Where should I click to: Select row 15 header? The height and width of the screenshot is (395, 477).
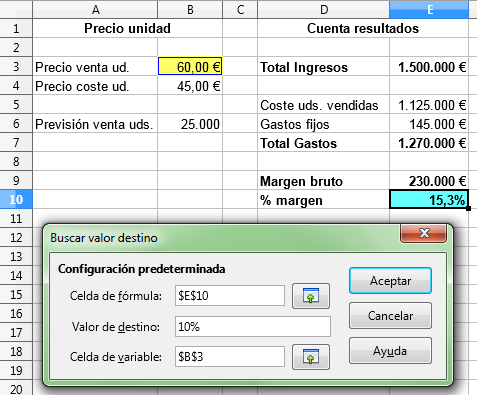tap(16, 294)
